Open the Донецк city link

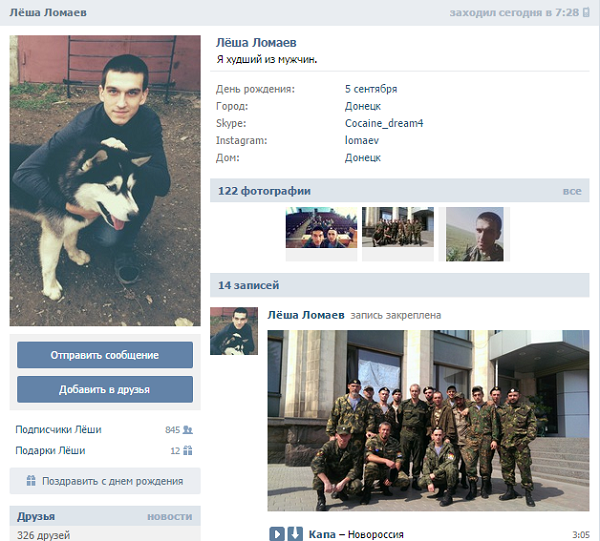(x=362, y=106)
